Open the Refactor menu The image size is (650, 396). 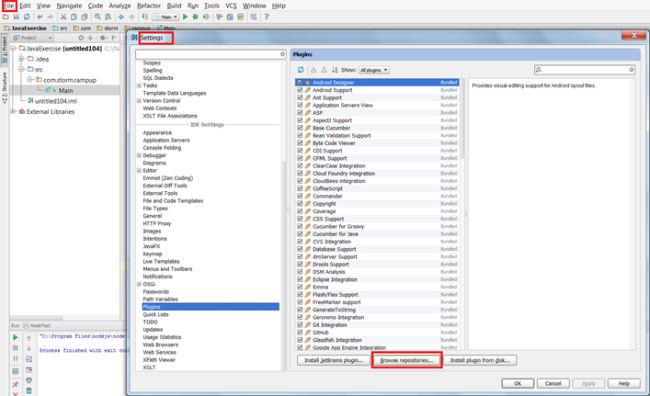[149, 6]
